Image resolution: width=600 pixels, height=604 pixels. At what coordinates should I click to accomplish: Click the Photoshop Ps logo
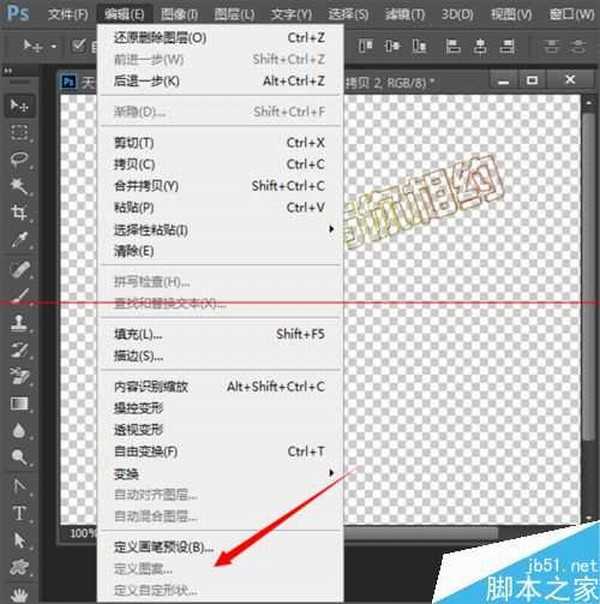click(x=18, y=13)
